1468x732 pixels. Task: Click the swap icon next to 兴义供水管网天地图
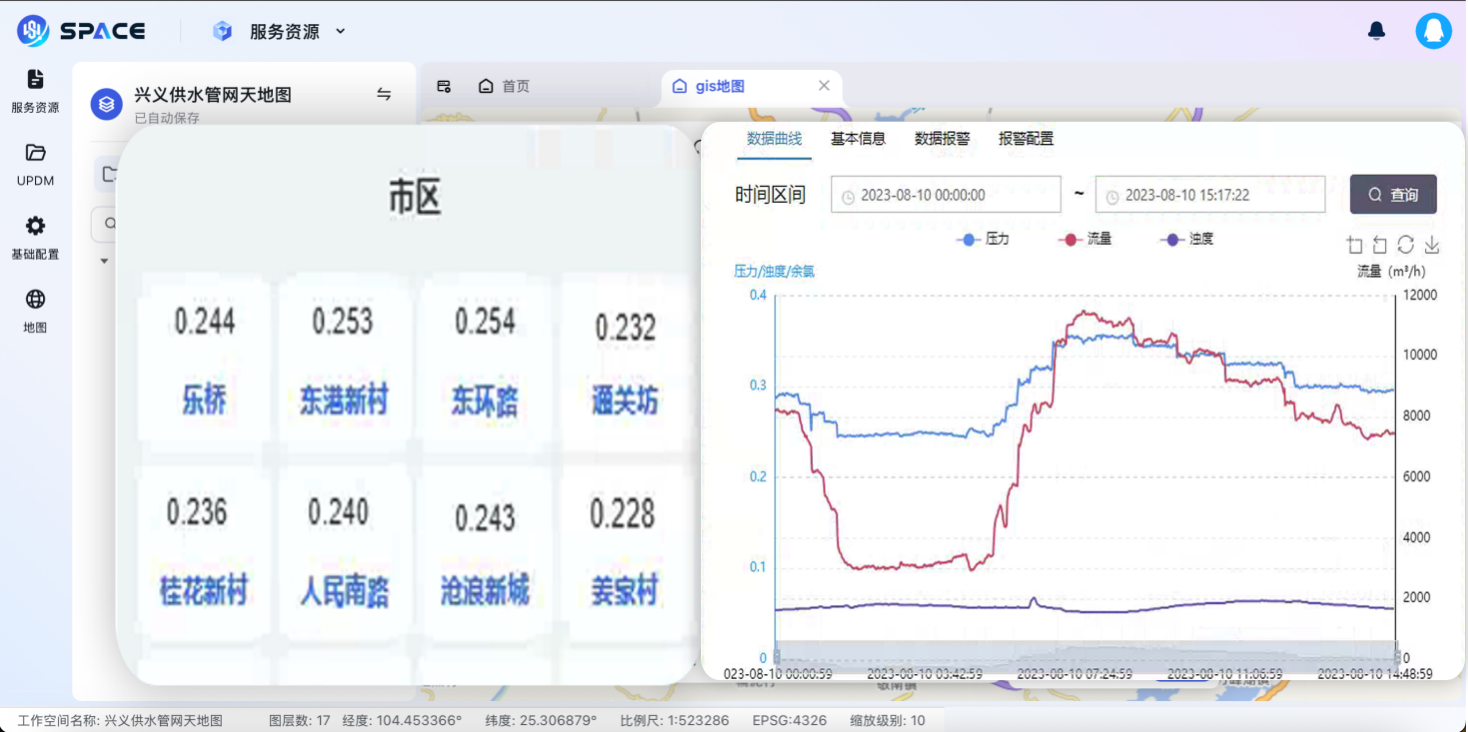point(384,93)
